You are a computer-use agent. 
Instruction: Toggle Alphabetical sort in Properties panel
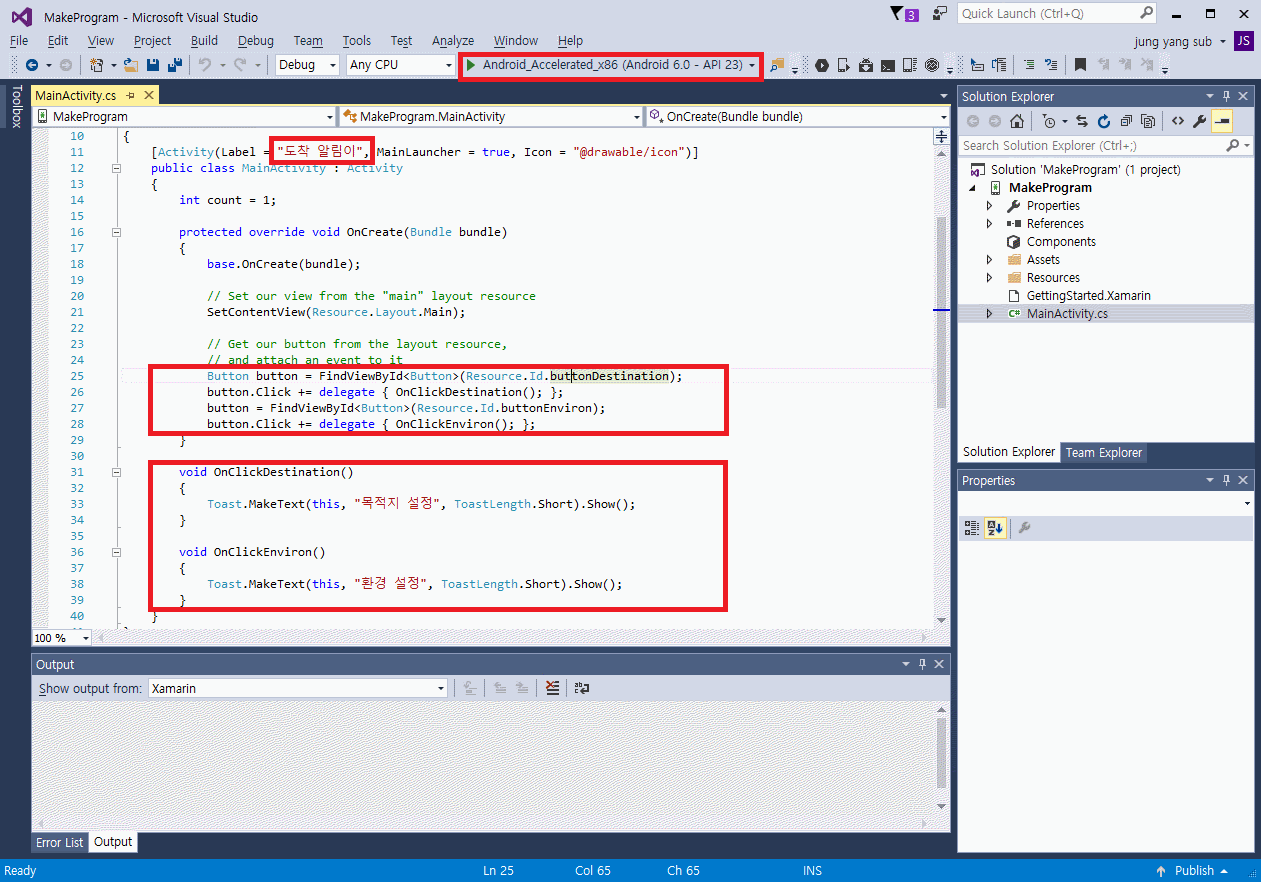[x=995, y=528]
